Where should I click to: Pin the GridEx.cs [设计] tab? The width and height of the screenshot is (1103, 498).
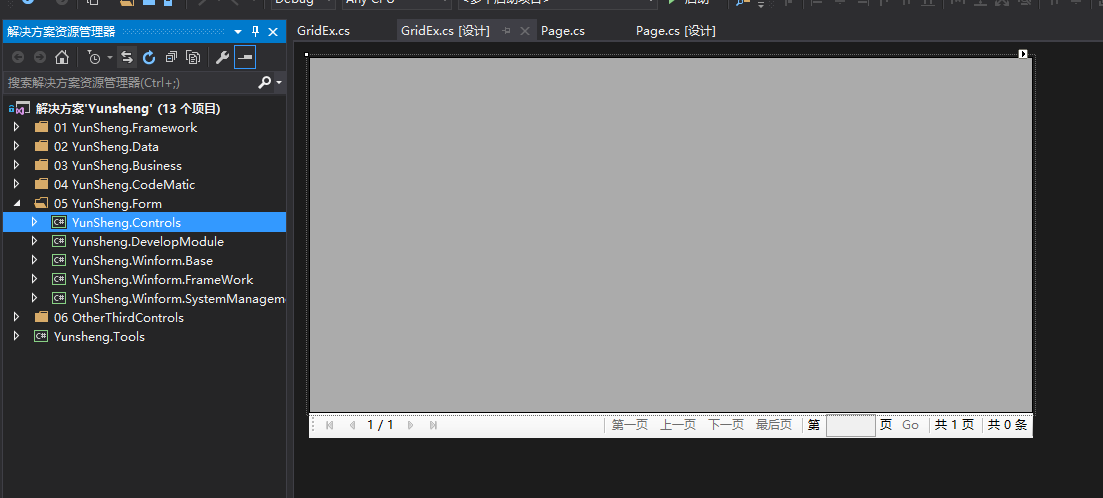(x=506, y=31)
